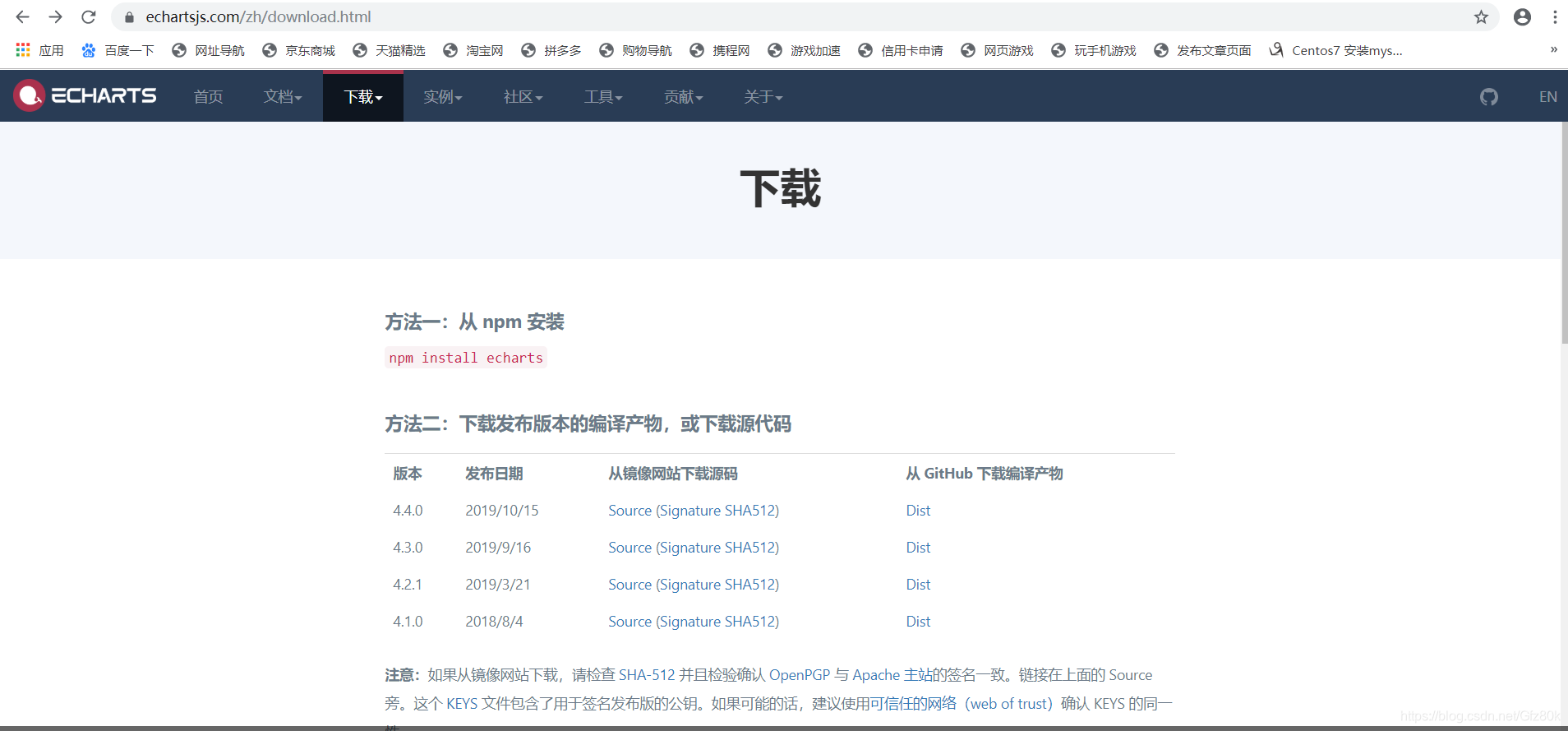Open 网址导航 bookmark

click(x=208, y=50)
